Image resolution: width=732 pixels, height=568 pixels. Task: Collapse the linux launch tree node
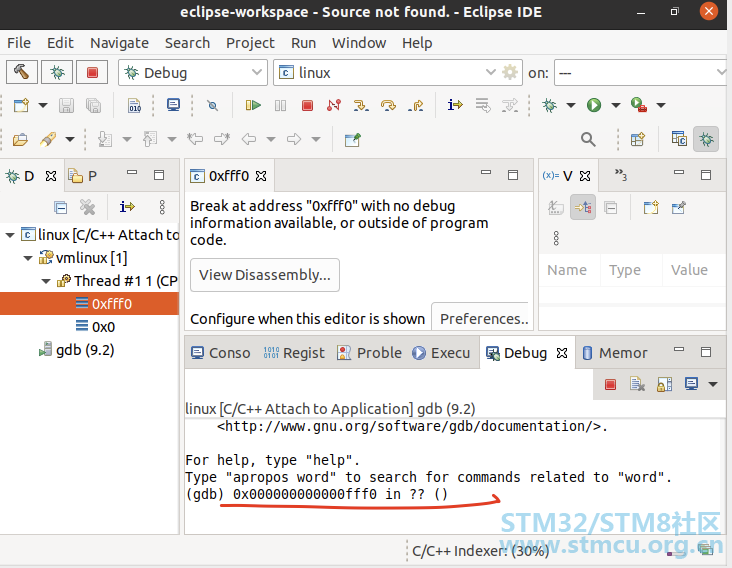point(10,235)
